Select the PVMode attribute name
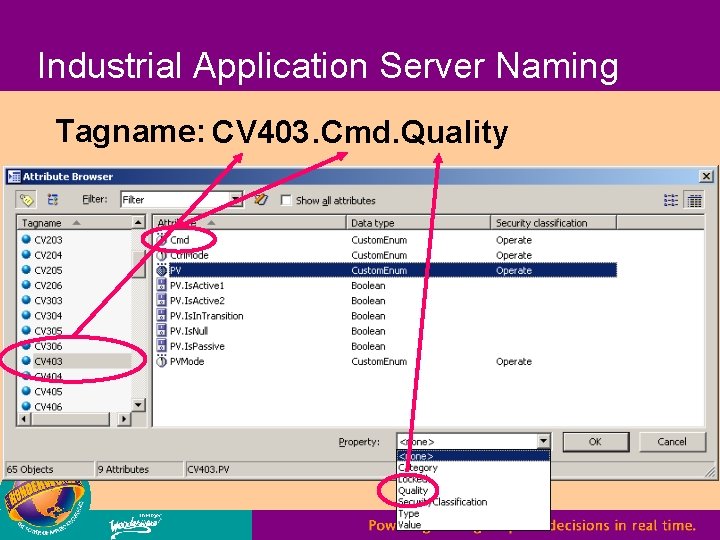720x540 pixels. point(187,361)
